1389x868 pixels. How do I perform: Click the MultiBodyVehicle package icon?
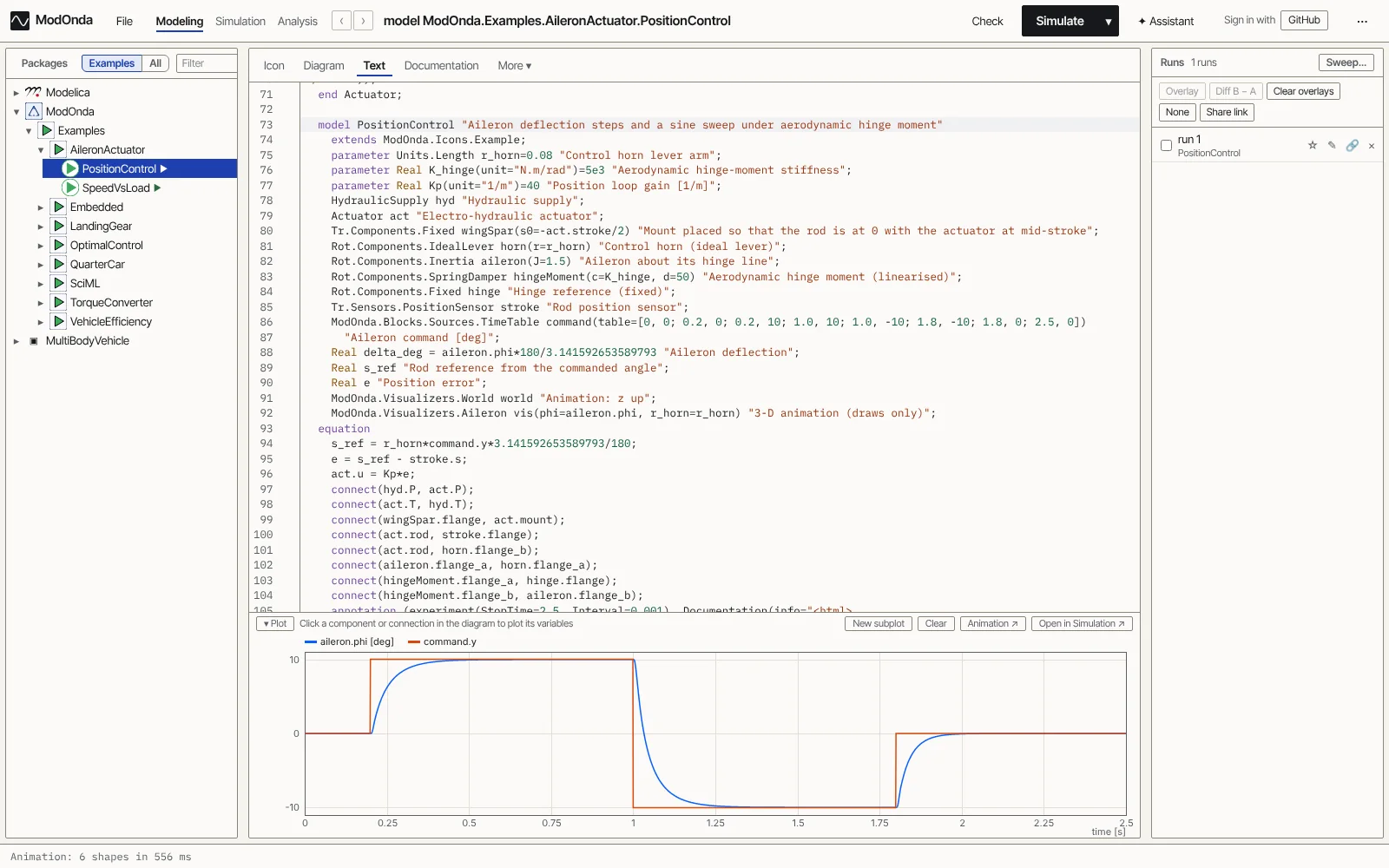(x=34, y=341)
